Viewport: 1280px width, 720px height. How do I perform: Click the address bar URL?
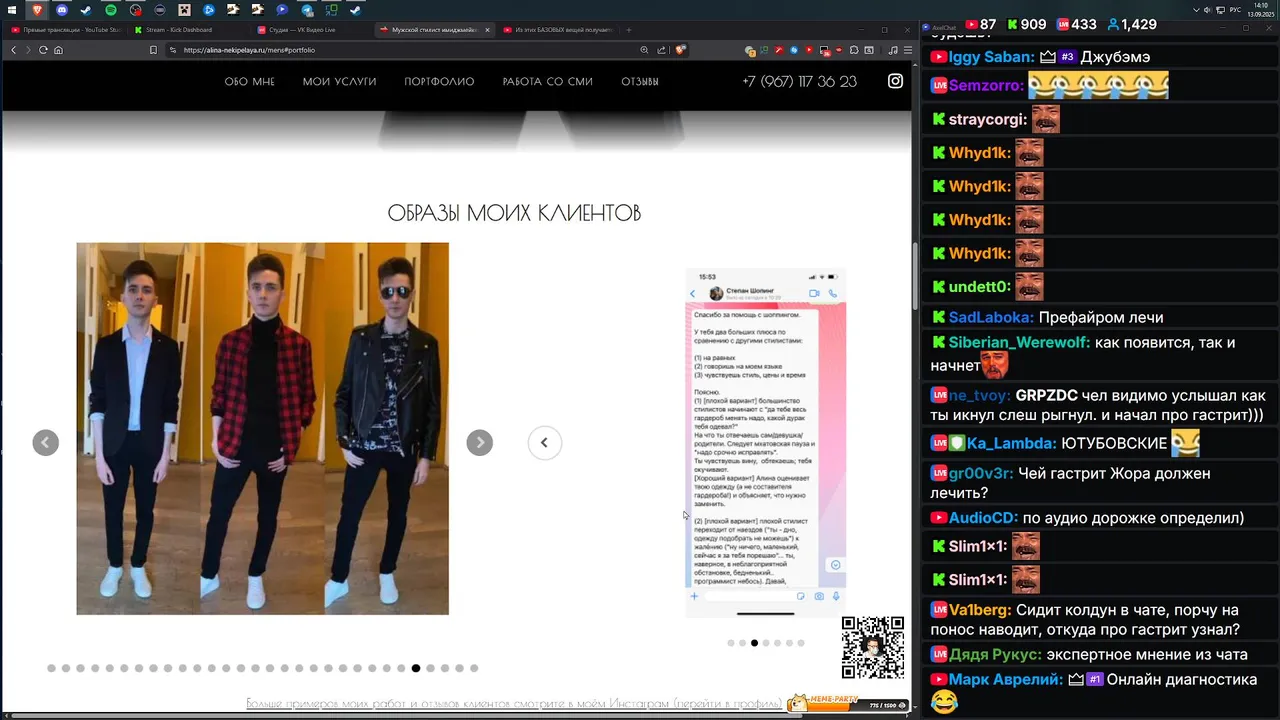point(249,50)
